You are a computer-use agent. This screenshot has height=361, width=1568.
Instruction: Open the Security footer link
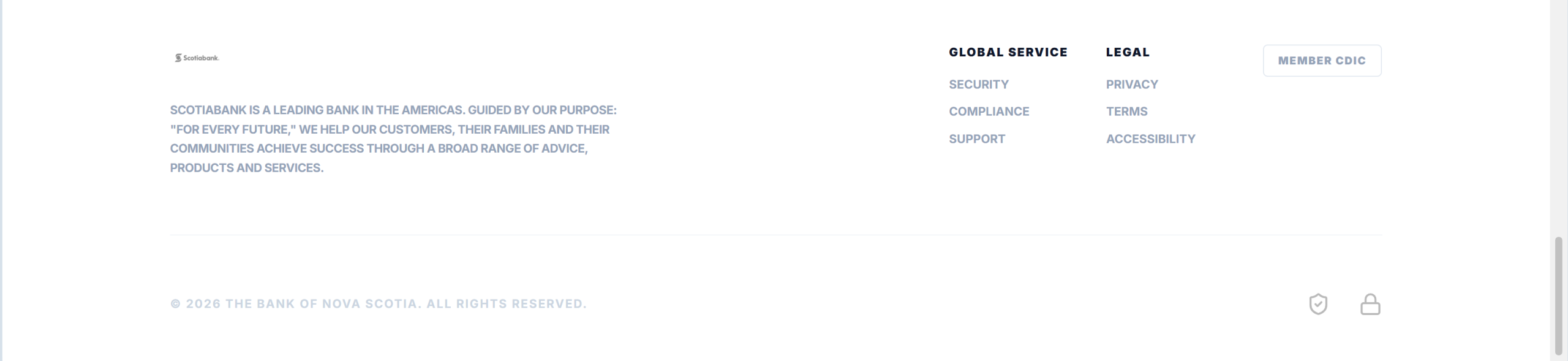coord(978,85)
